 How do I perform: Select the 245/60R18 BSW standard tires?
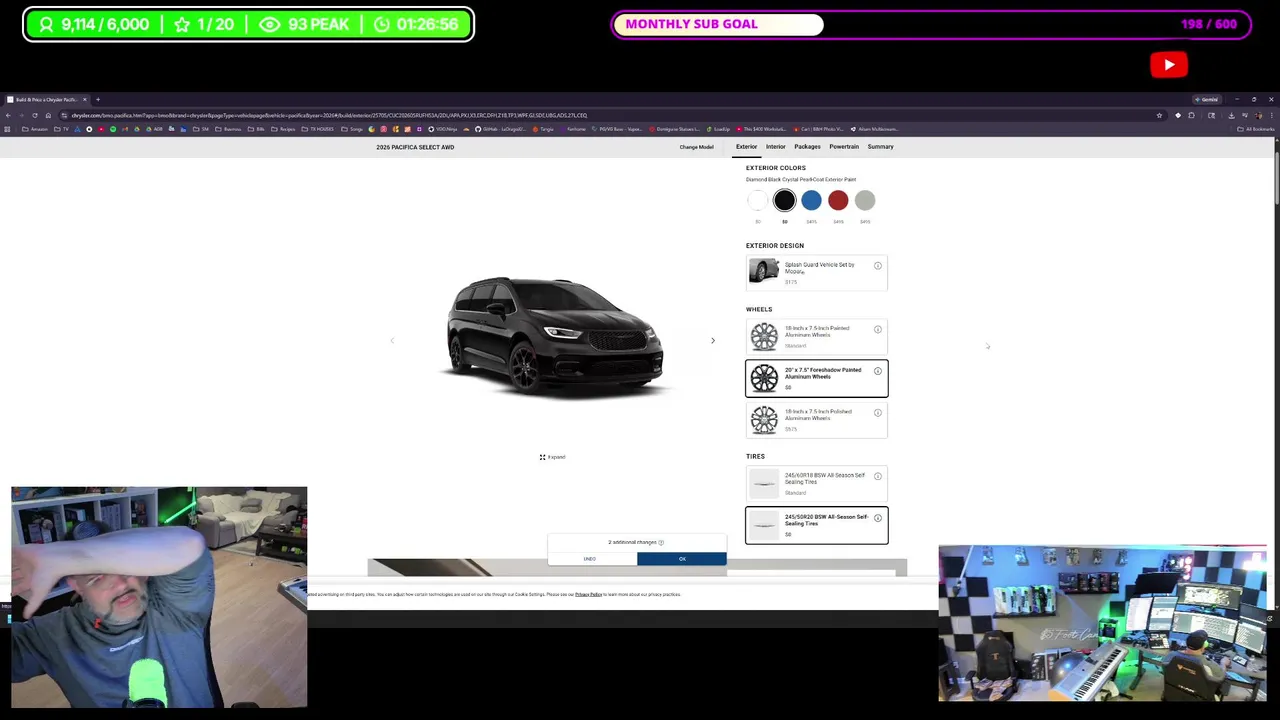[816, 484]
